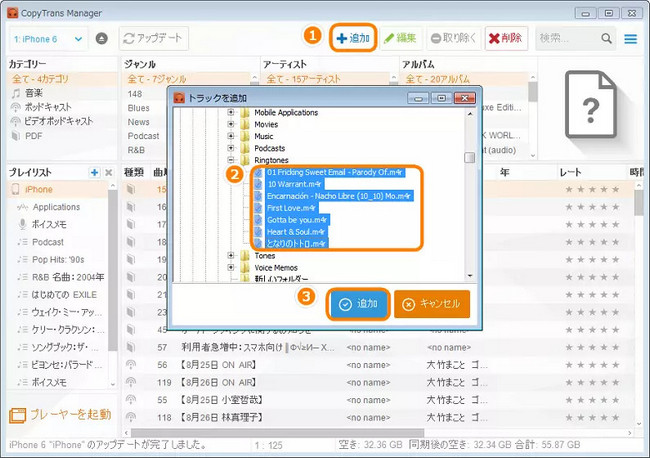Sort tracks by the レート column
This screenshot has height=458, width=650.
click(570, 172)
